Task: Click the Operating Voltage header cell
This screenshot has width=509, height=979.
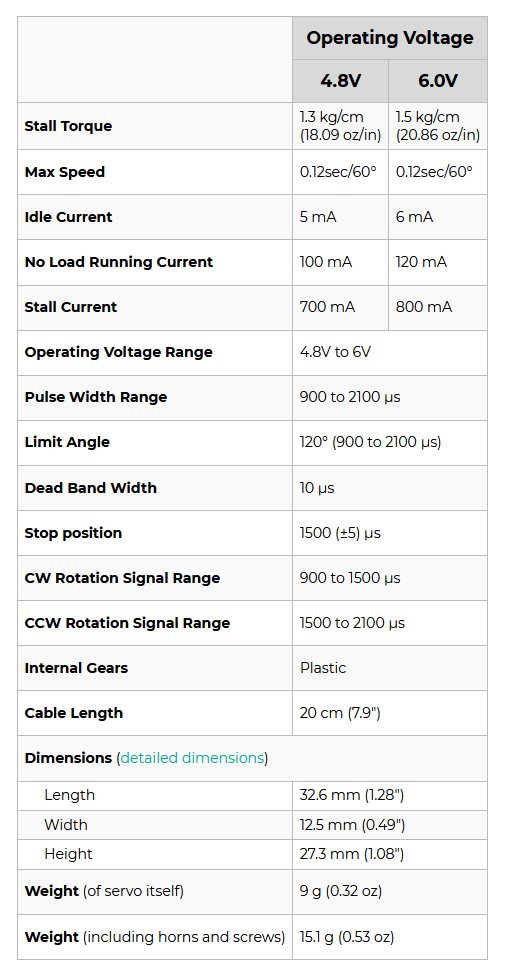Action: click(x=390, y=38)
